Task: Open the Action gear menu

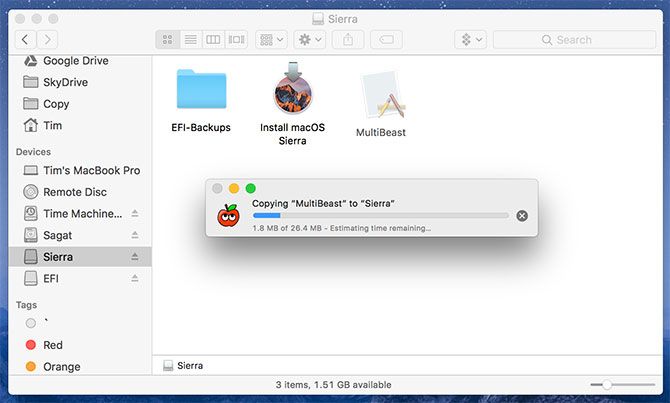Action: 310,40
